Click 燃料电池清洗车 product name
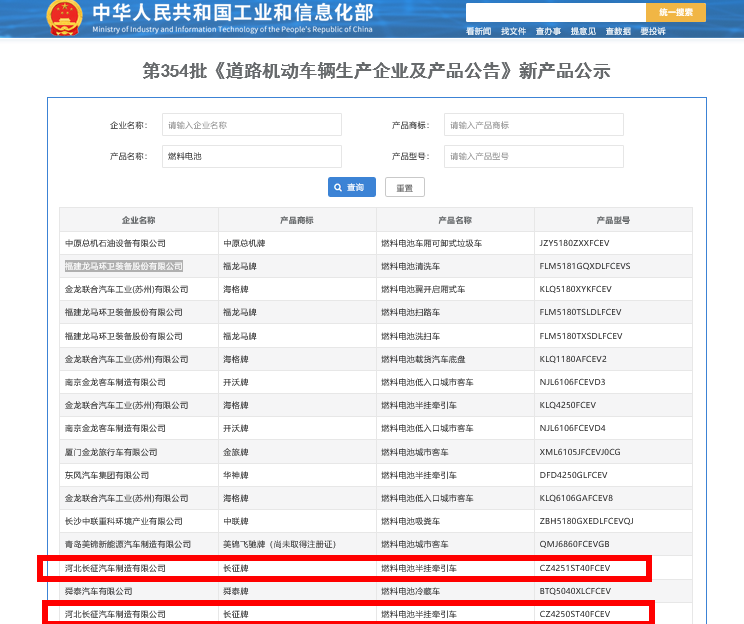This screenshot has width=744, height=624. pos(410,266)
